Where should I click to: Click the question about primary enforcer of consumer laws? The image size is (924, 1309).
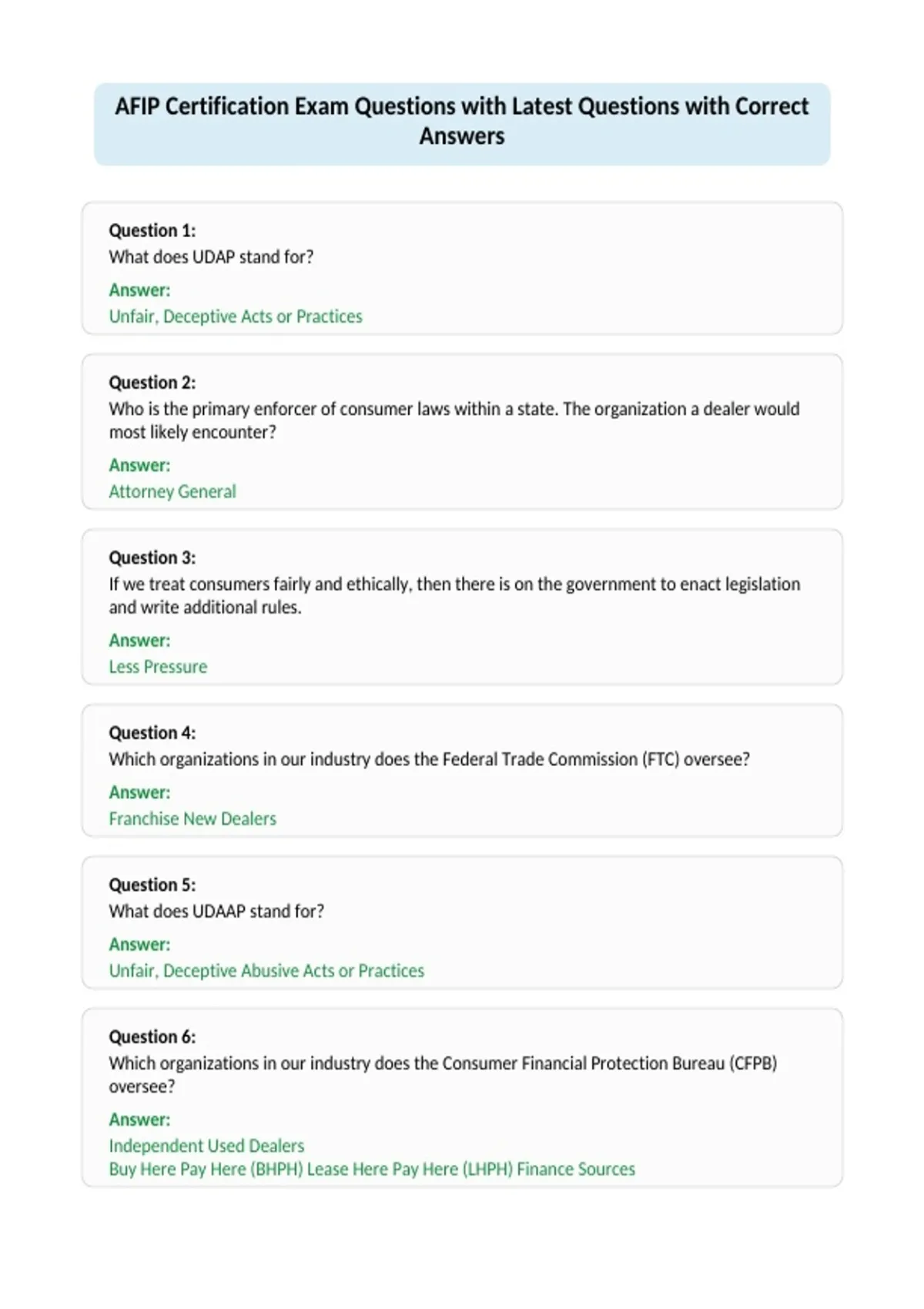454,420
